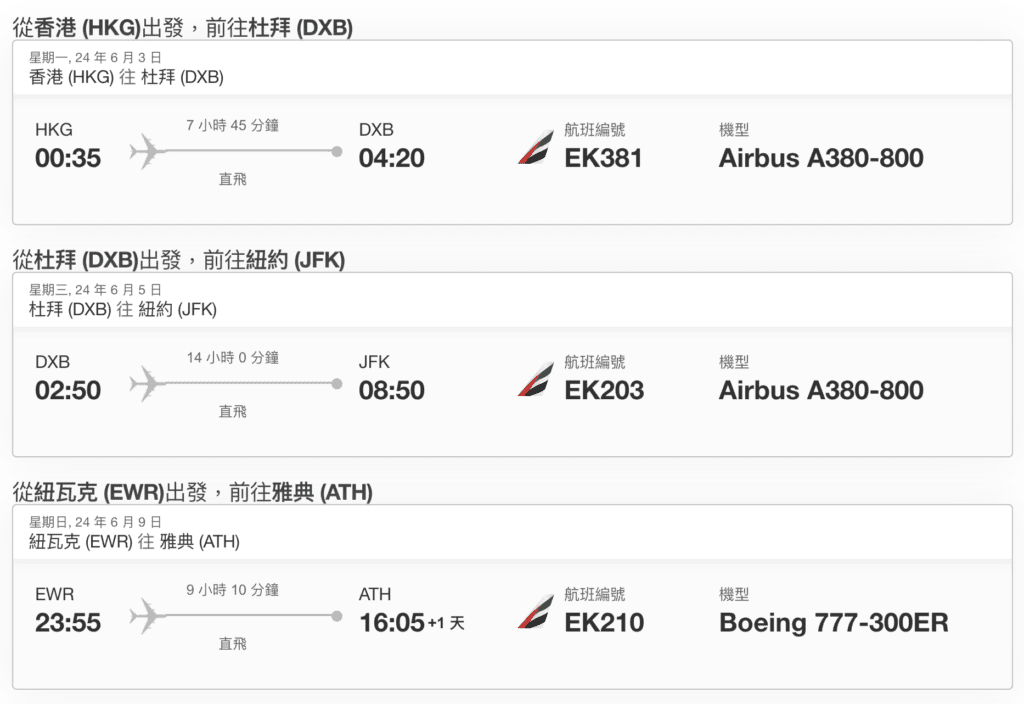
Task: Click the arrival dot on the 7小時45分鐘 route line
Action: (337, 152)
